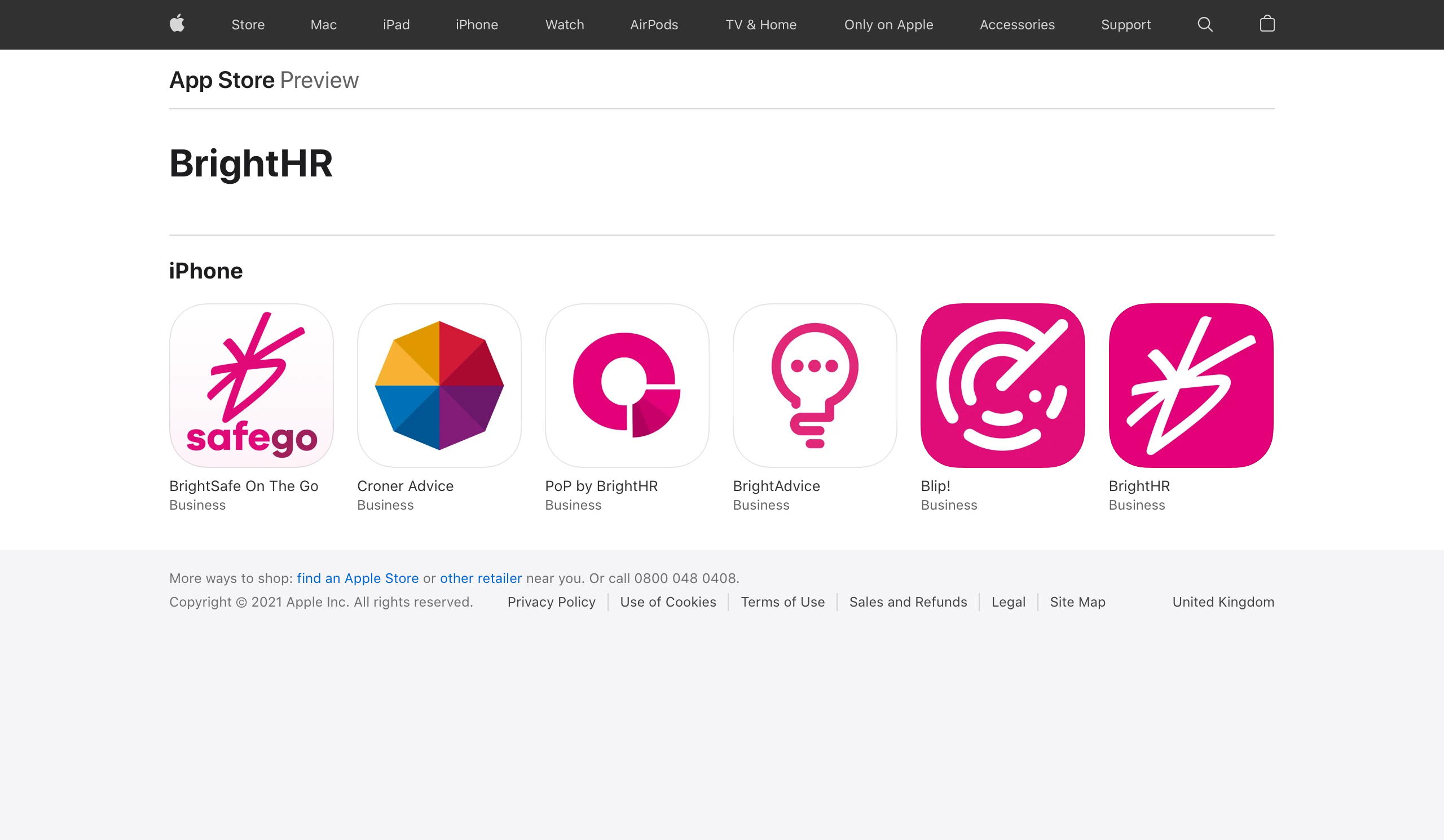Open the PoP by BrightHR title link

(x=602, y=486)
